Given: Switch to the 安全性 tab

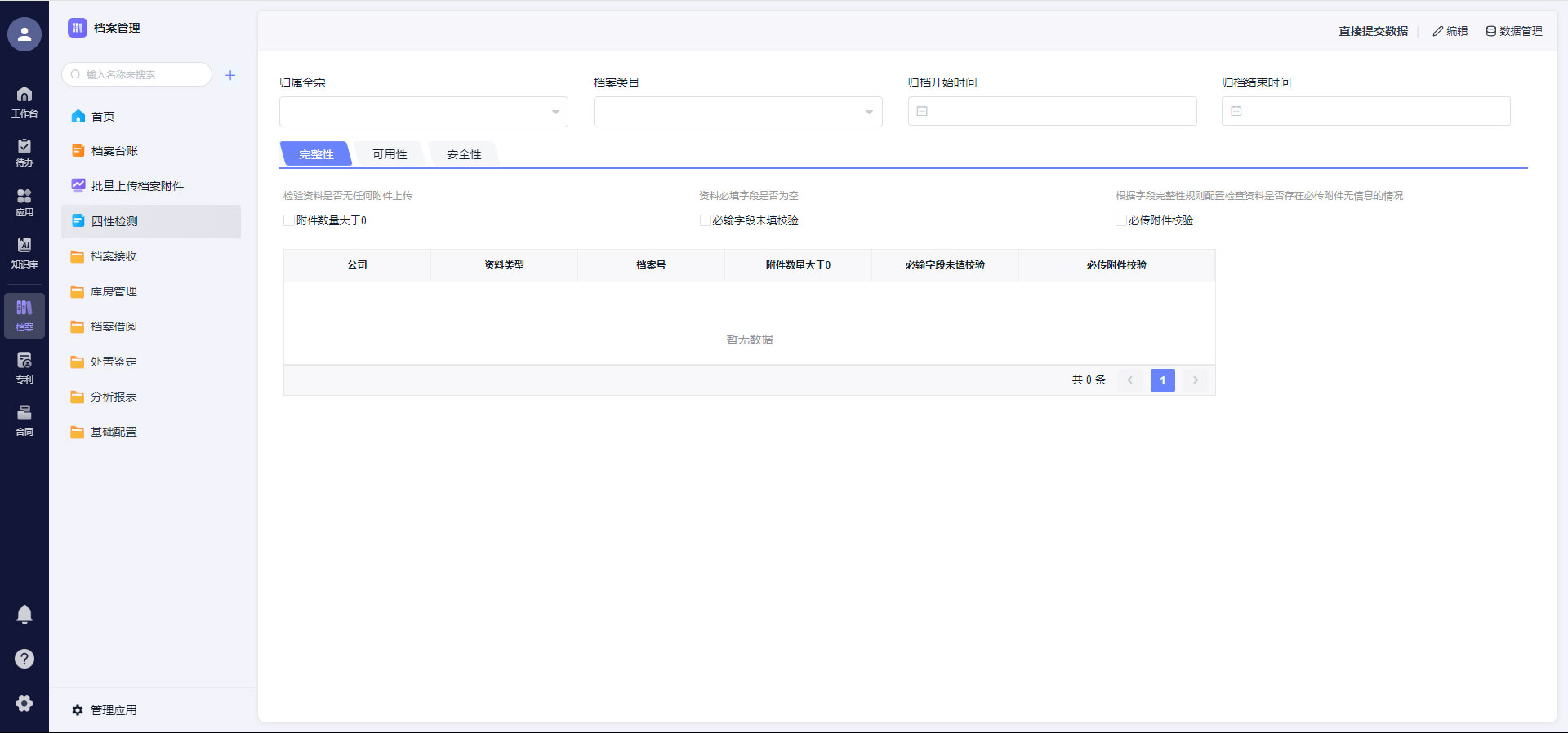Looking at the screenshot, I should tap(464, 154).
